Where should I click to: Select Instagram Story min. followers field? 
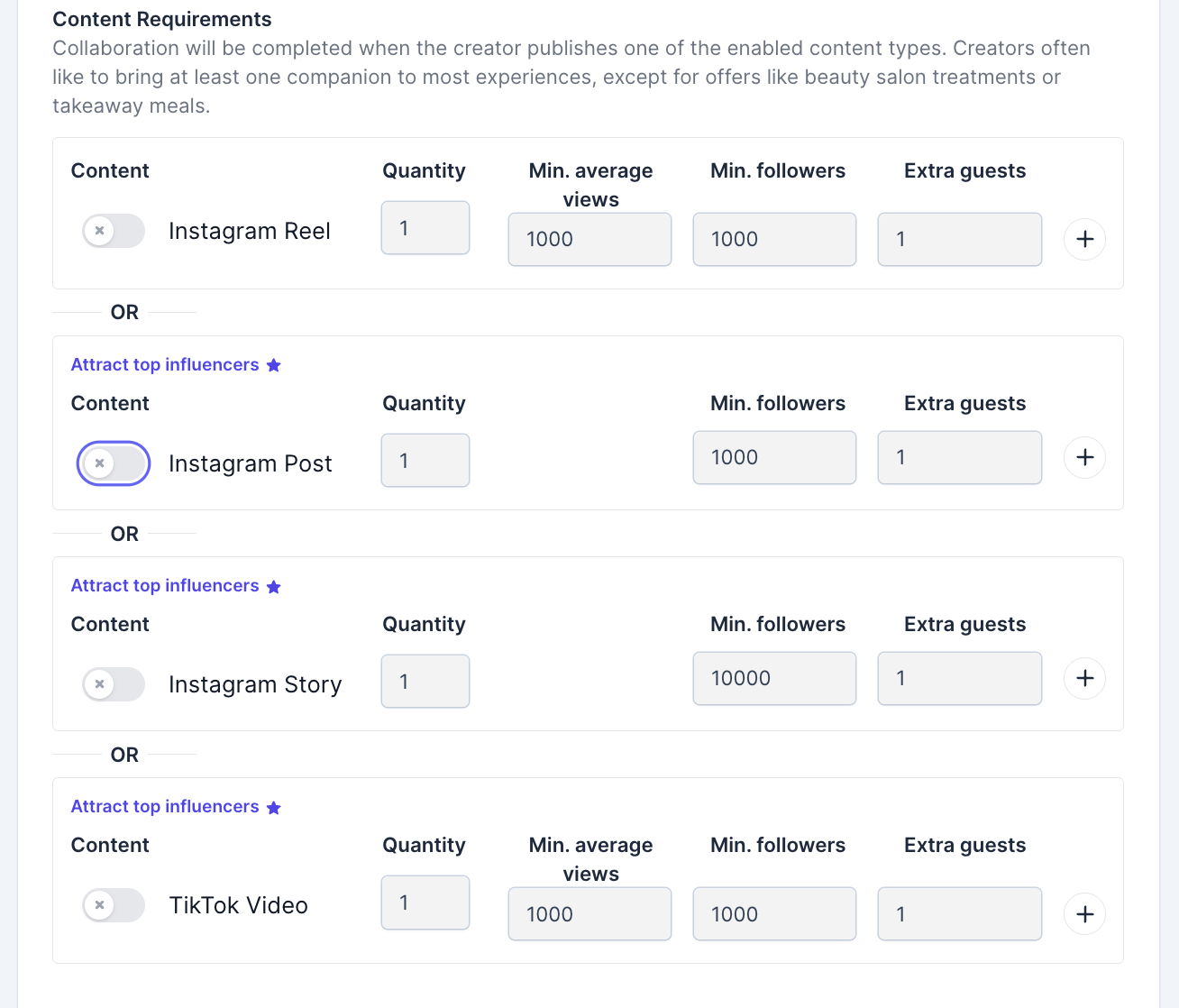click(x=774, y=679)
